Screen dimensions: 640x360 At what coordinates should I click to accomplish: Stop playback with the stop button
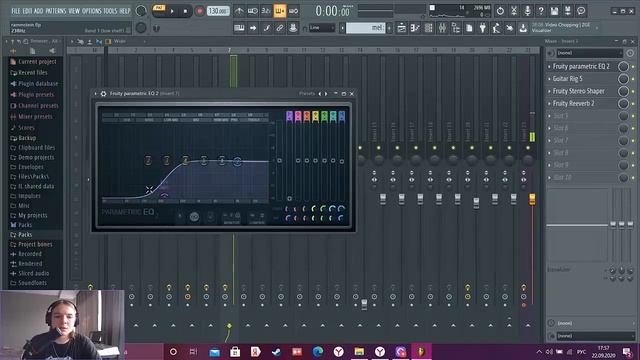pyautogui.click(x=185, y=11)
